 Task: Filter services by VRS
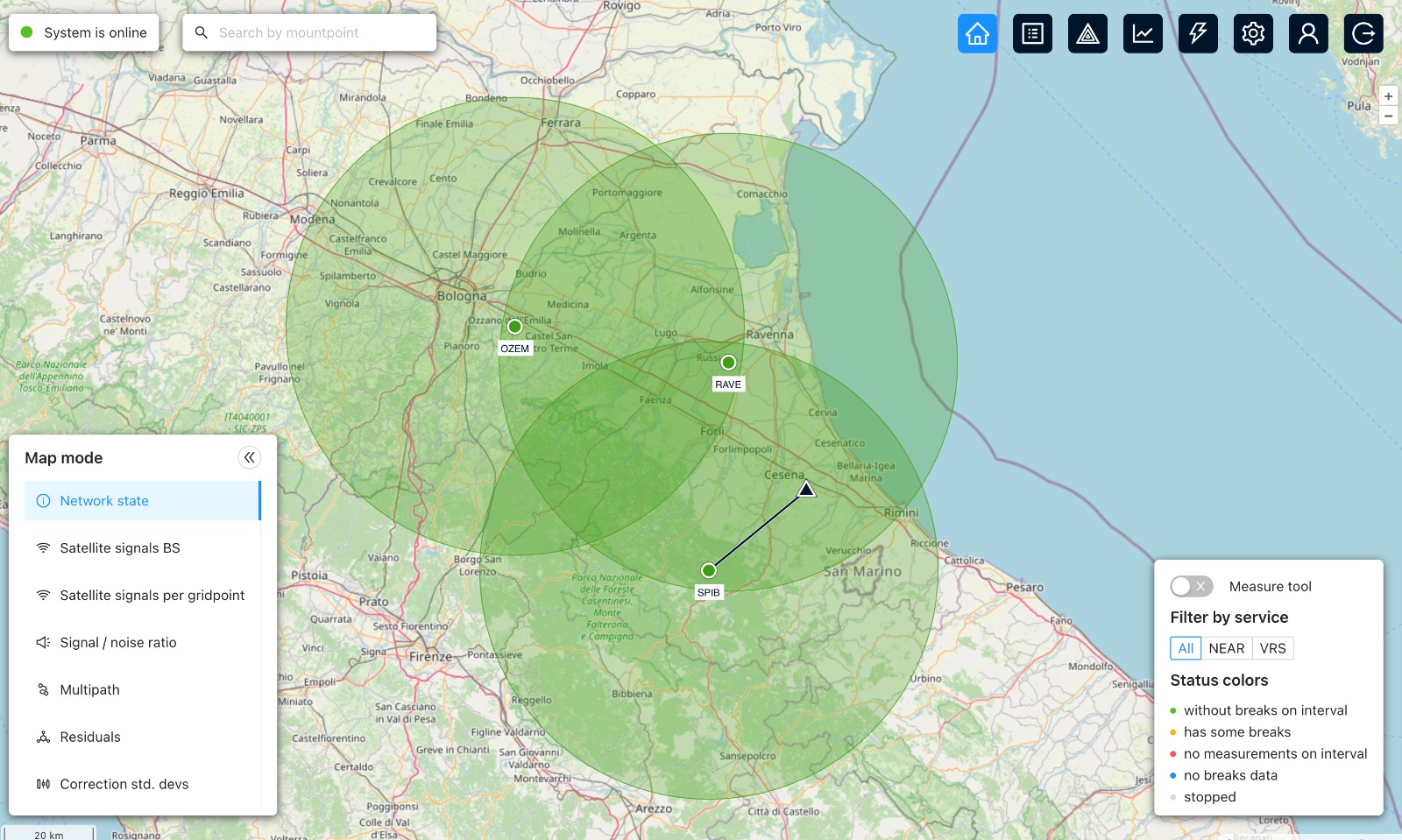click(x=1272, y=648)
